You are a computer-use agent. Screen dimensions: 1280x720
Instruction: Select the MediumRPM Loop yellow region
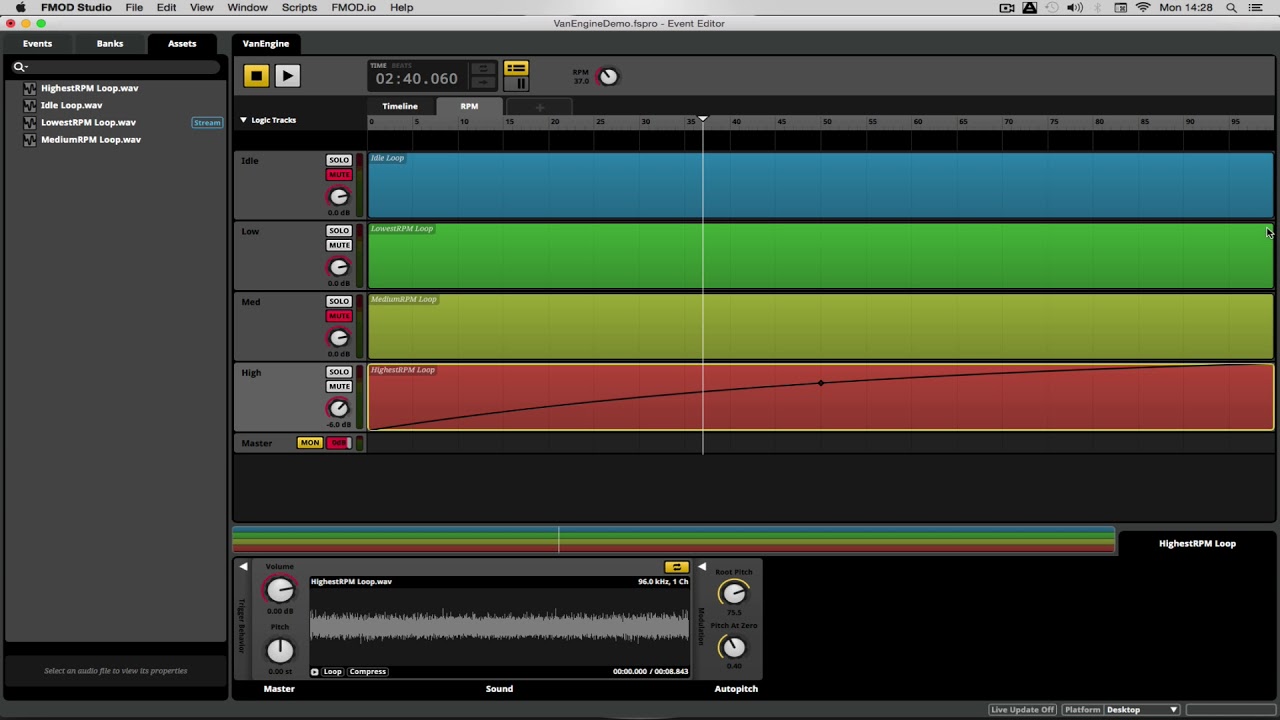820,326
